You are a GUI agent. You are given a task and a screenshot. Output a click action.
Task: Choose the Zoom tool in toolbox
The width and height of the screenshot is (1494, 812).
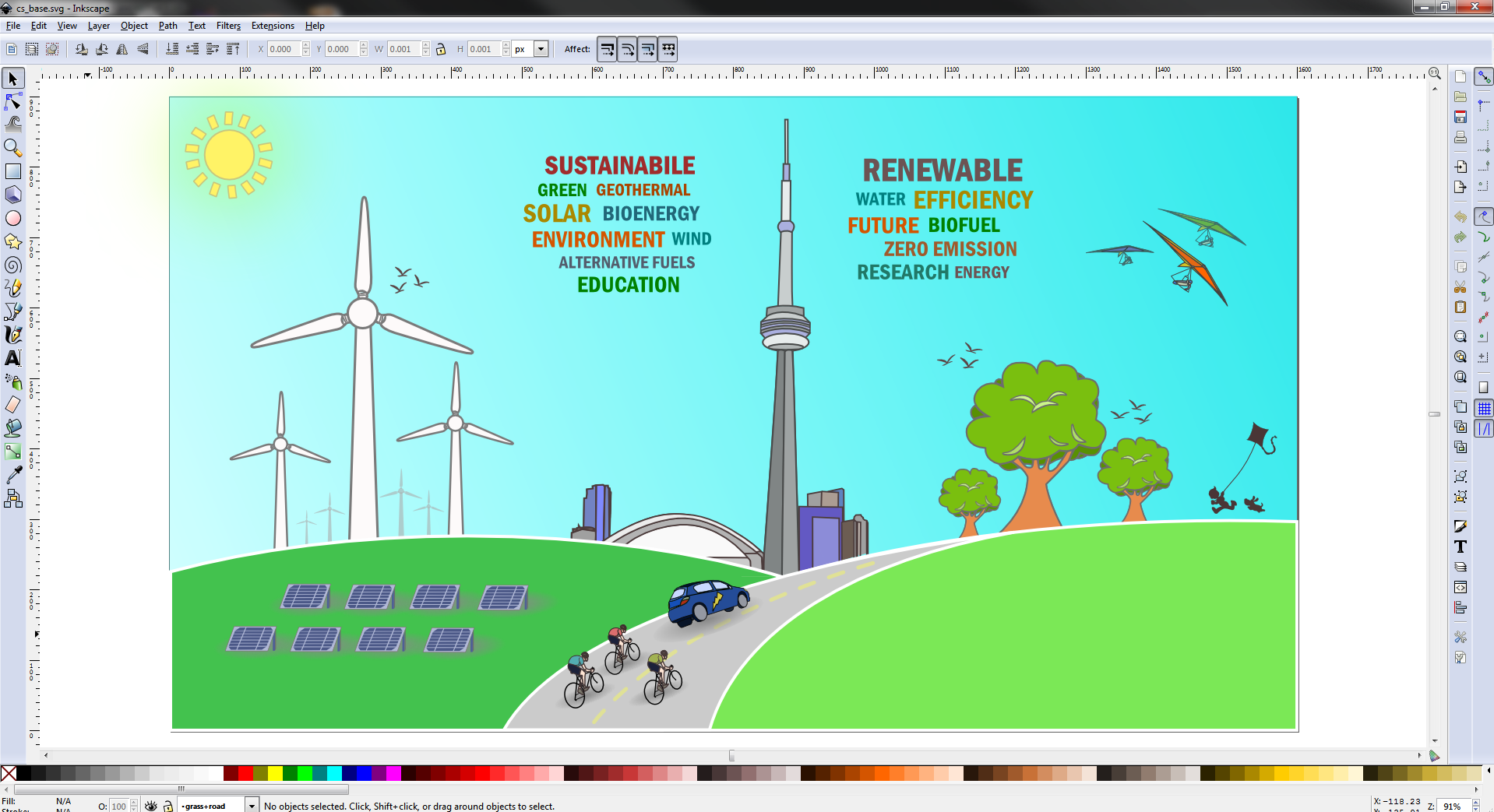pos(13,147)
